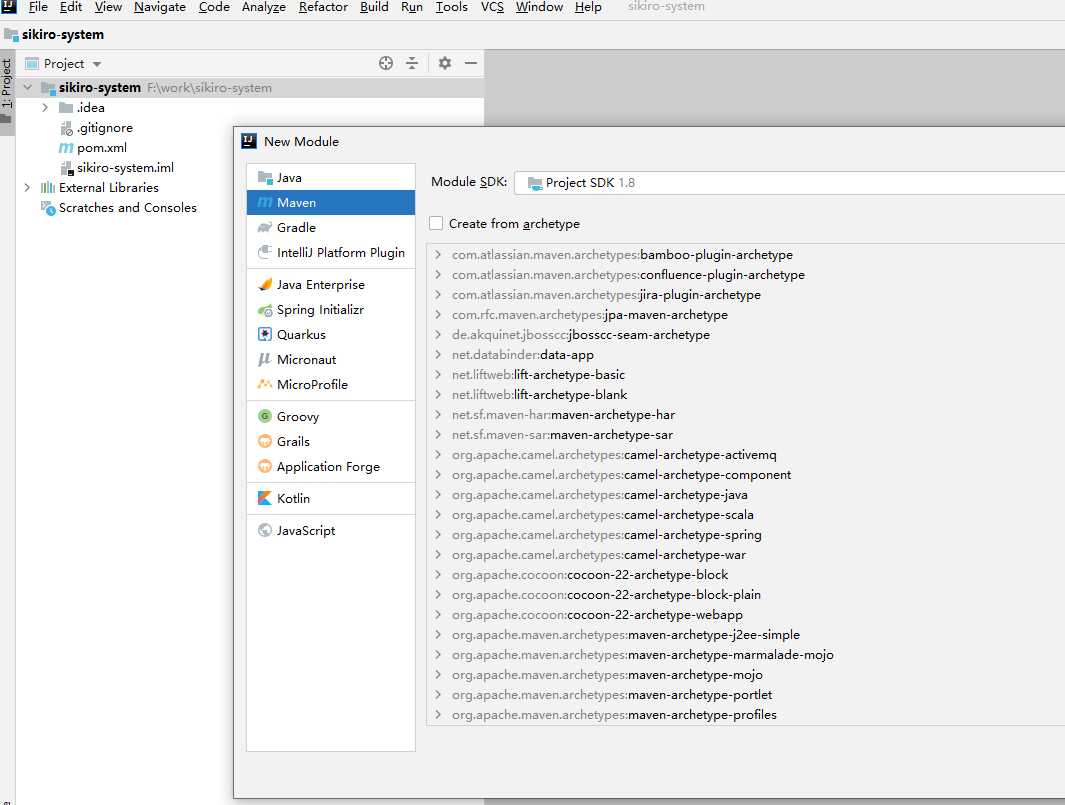1065x805 pixels.
Task: Click the Grails icon
Action: tap(265, 442)
